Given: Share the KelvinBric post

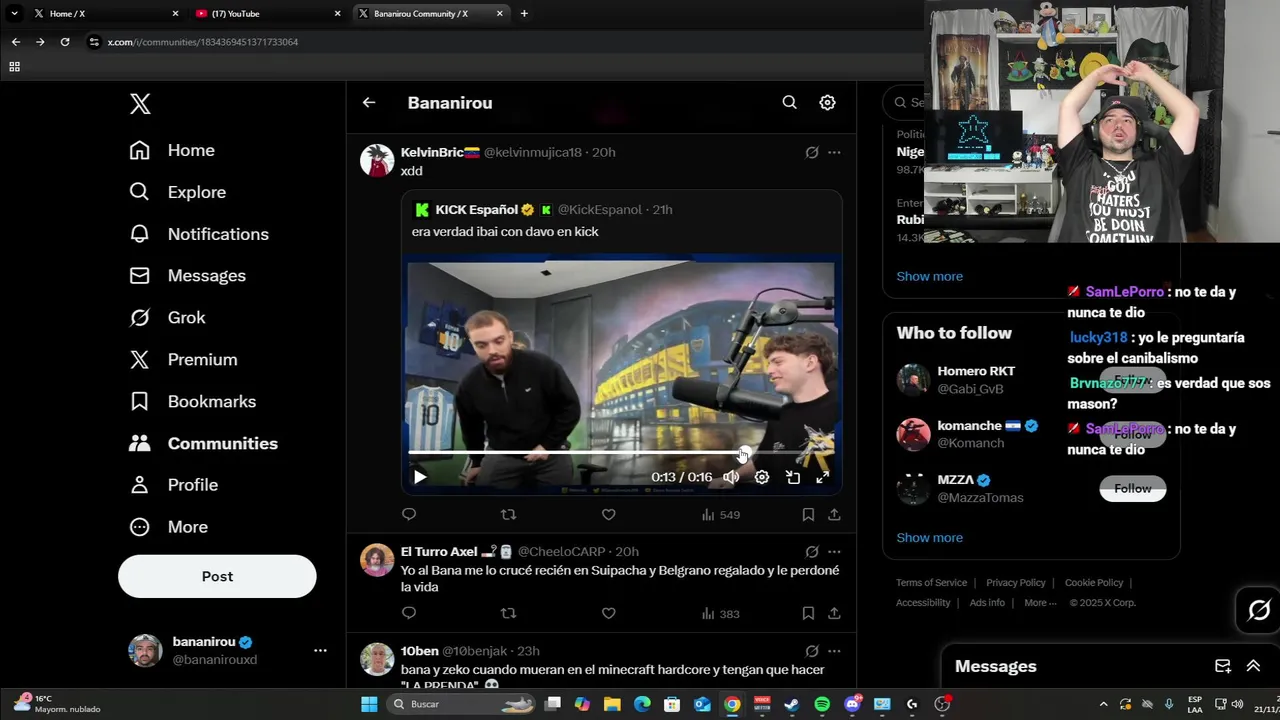Looking at the screenshot, I should pos(834,514).
